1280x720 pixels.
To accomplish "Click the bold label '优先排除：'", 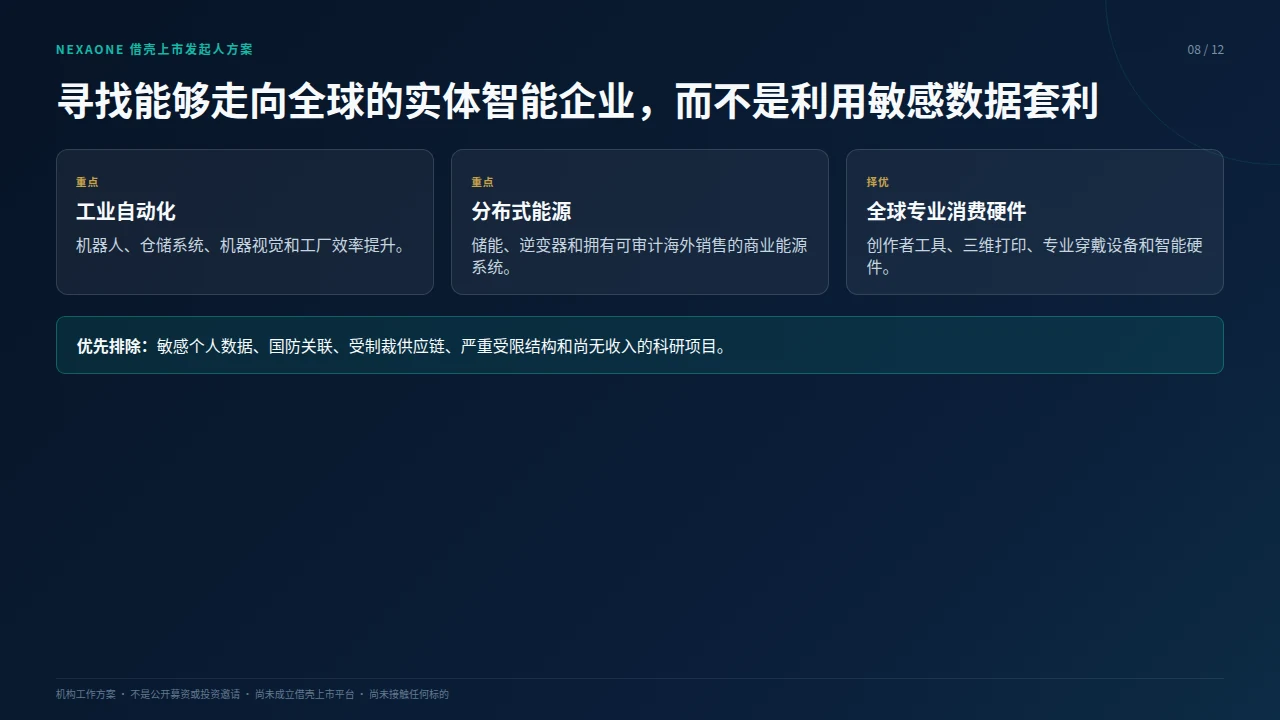I will (114, 346).
